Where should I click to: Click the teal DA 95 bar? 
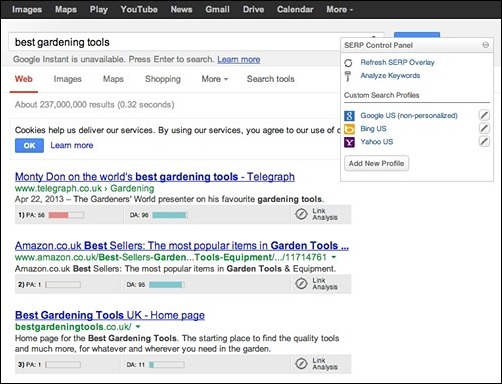tap(166, 285)
